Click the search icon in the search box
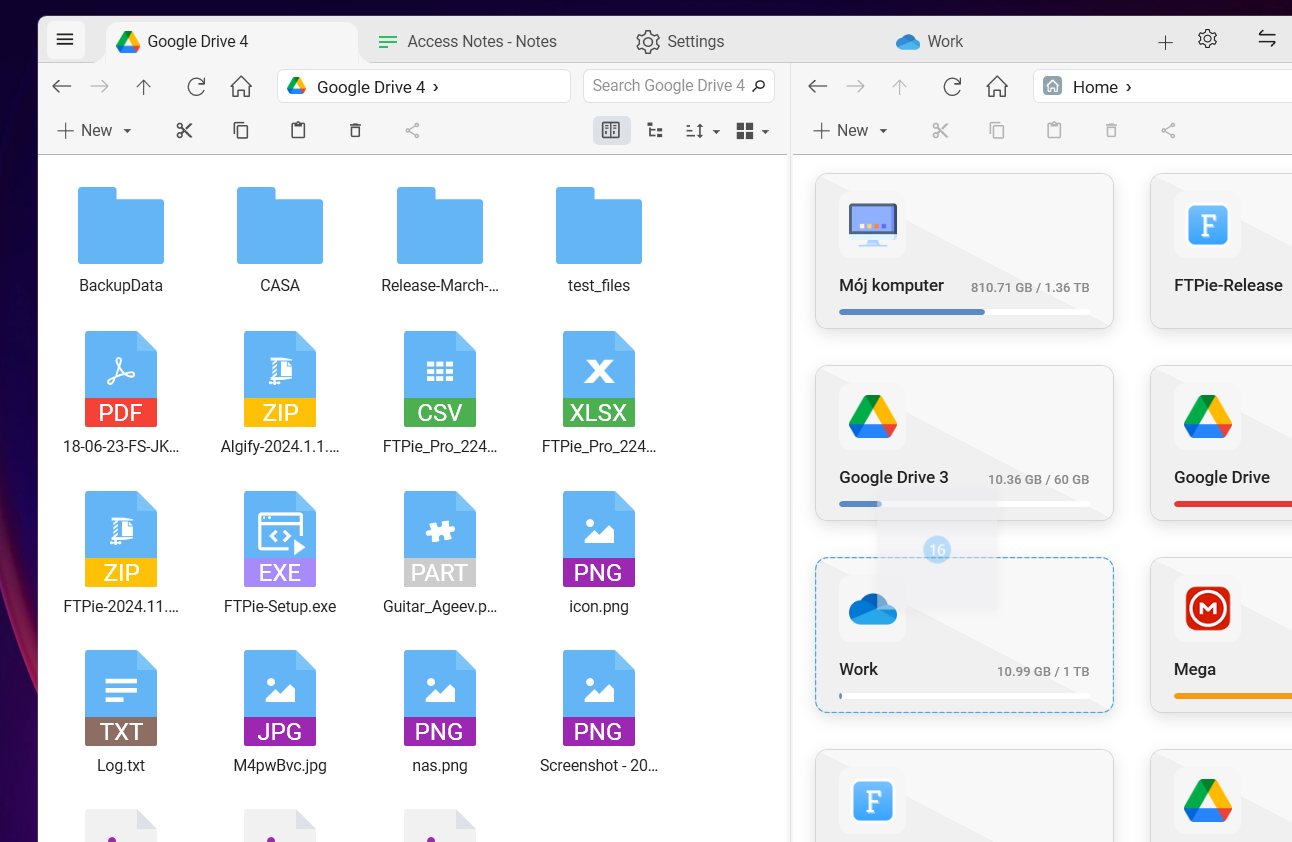 pyautogui.click(x=760, y=86)
